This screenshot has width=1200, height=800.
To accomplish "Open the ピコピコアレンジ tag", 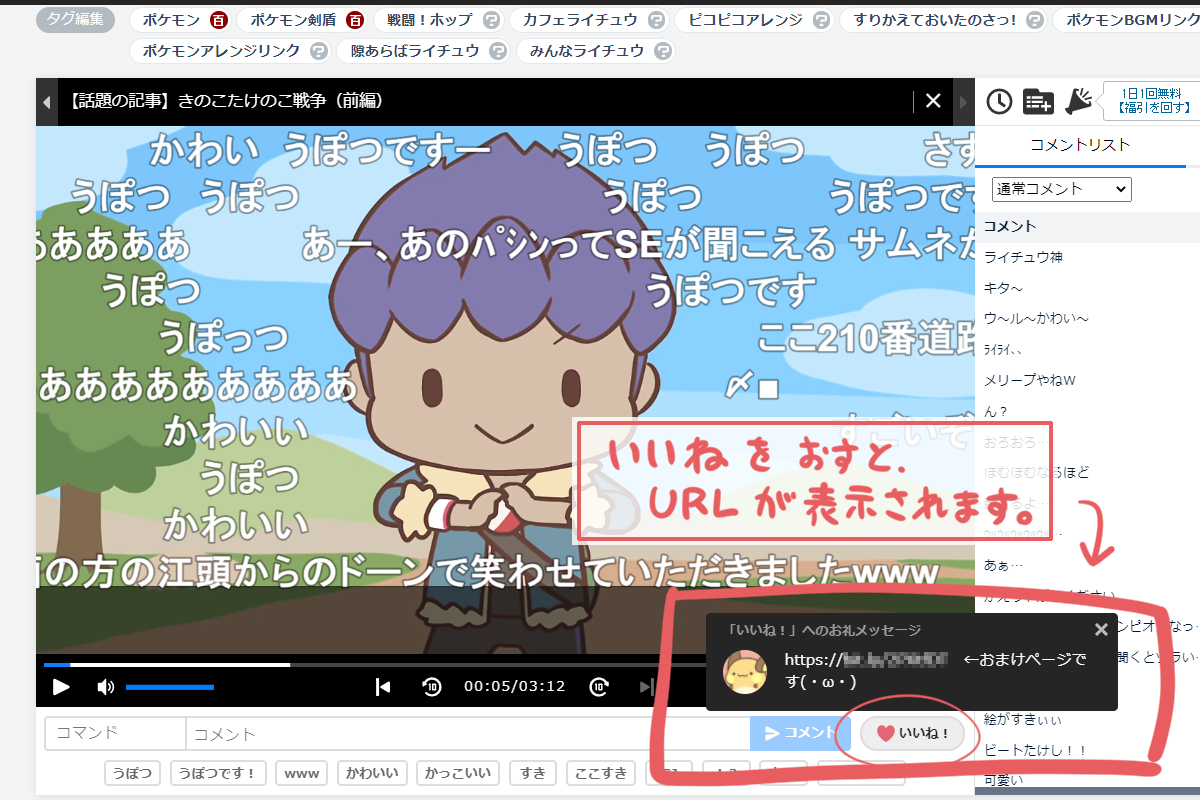I will (745, 20).
